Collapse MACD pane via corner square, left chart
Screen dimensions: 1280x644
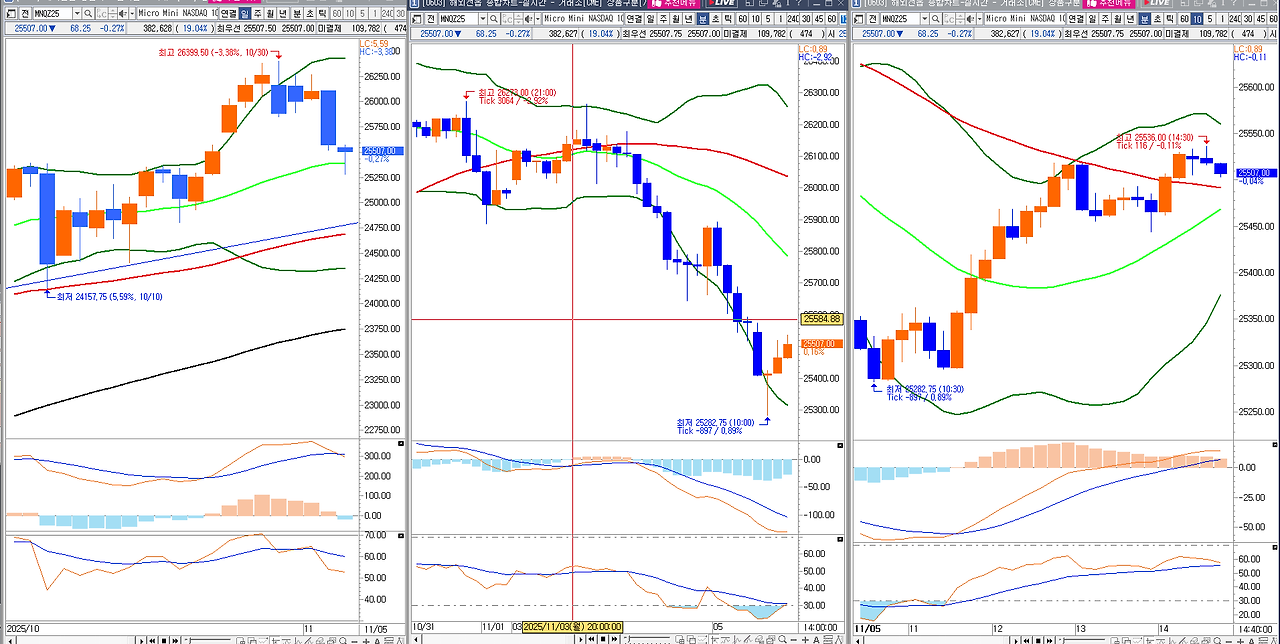(x=402, y=443)
